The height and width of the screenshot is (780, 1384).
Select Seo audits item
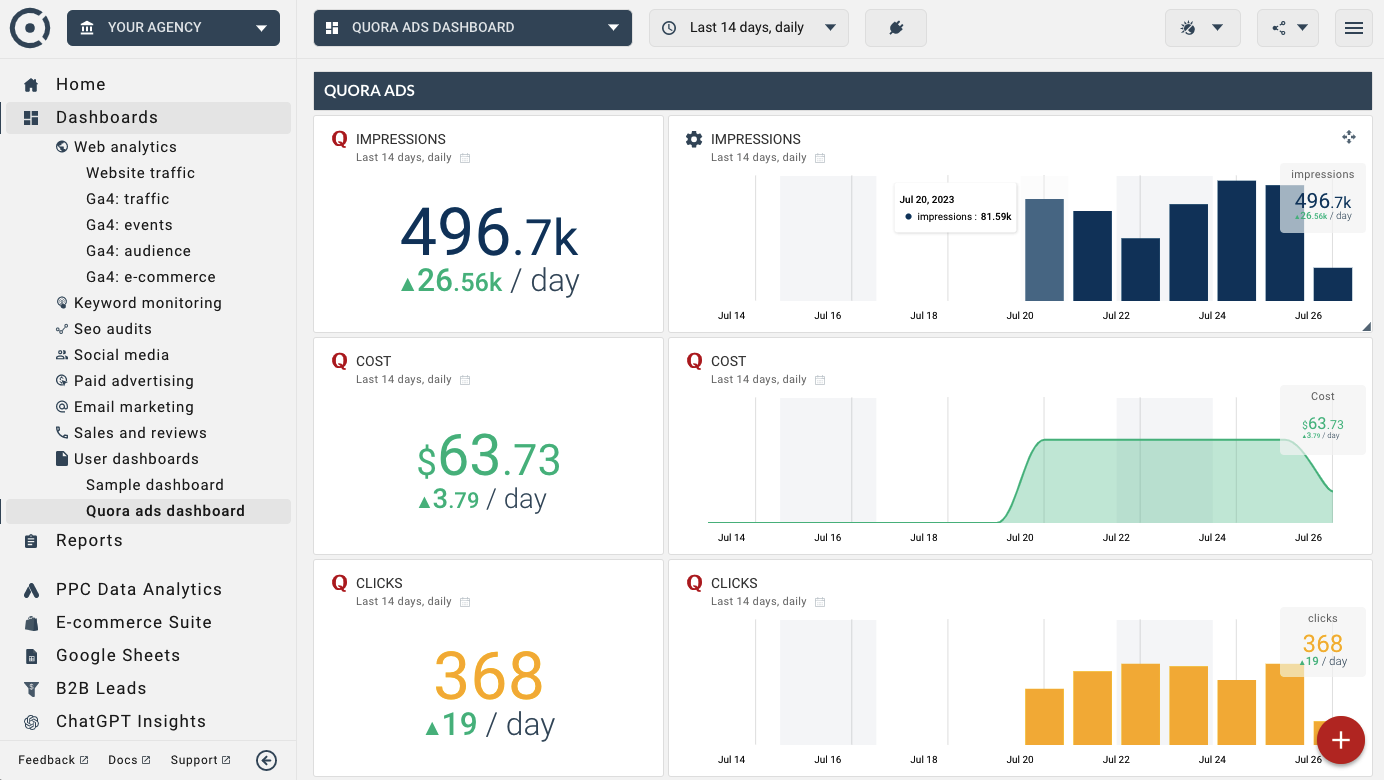click(x=113, y=329)
